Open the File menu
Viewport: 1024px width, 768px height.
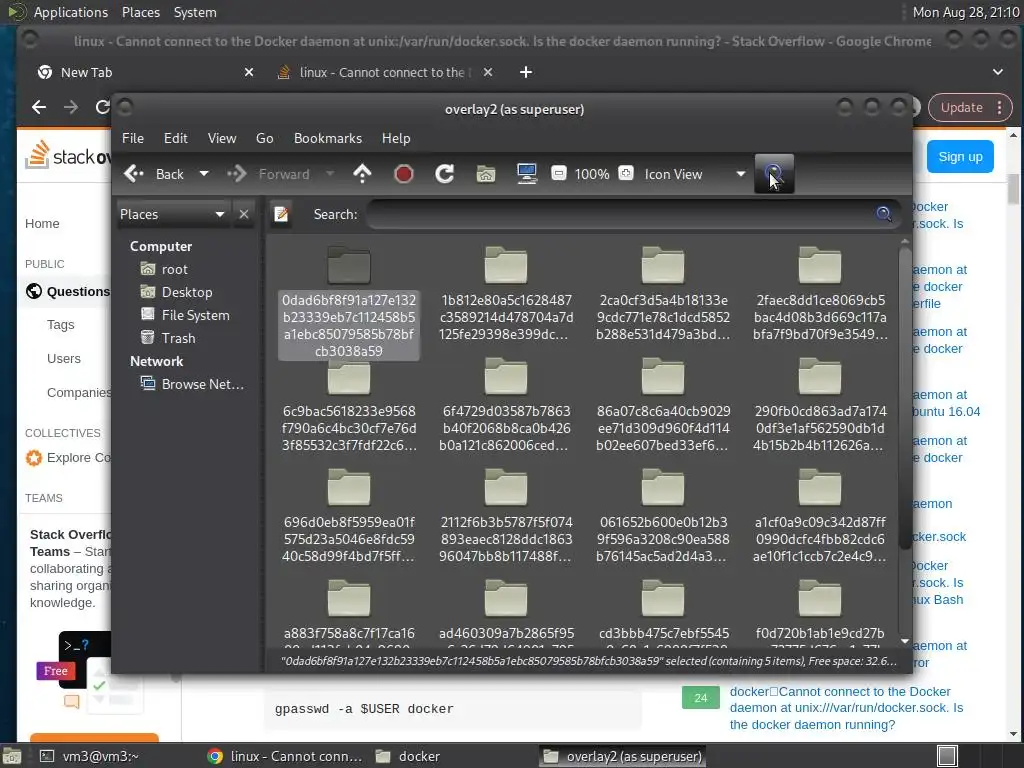pyautogui.click(x=133, y=138)
